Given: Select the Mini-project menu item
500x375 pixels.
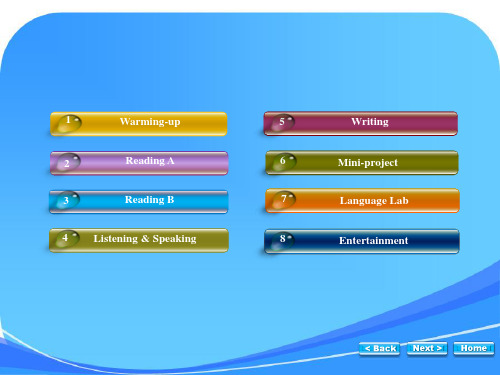Looking at the screenshot, I should coord(362,163).
